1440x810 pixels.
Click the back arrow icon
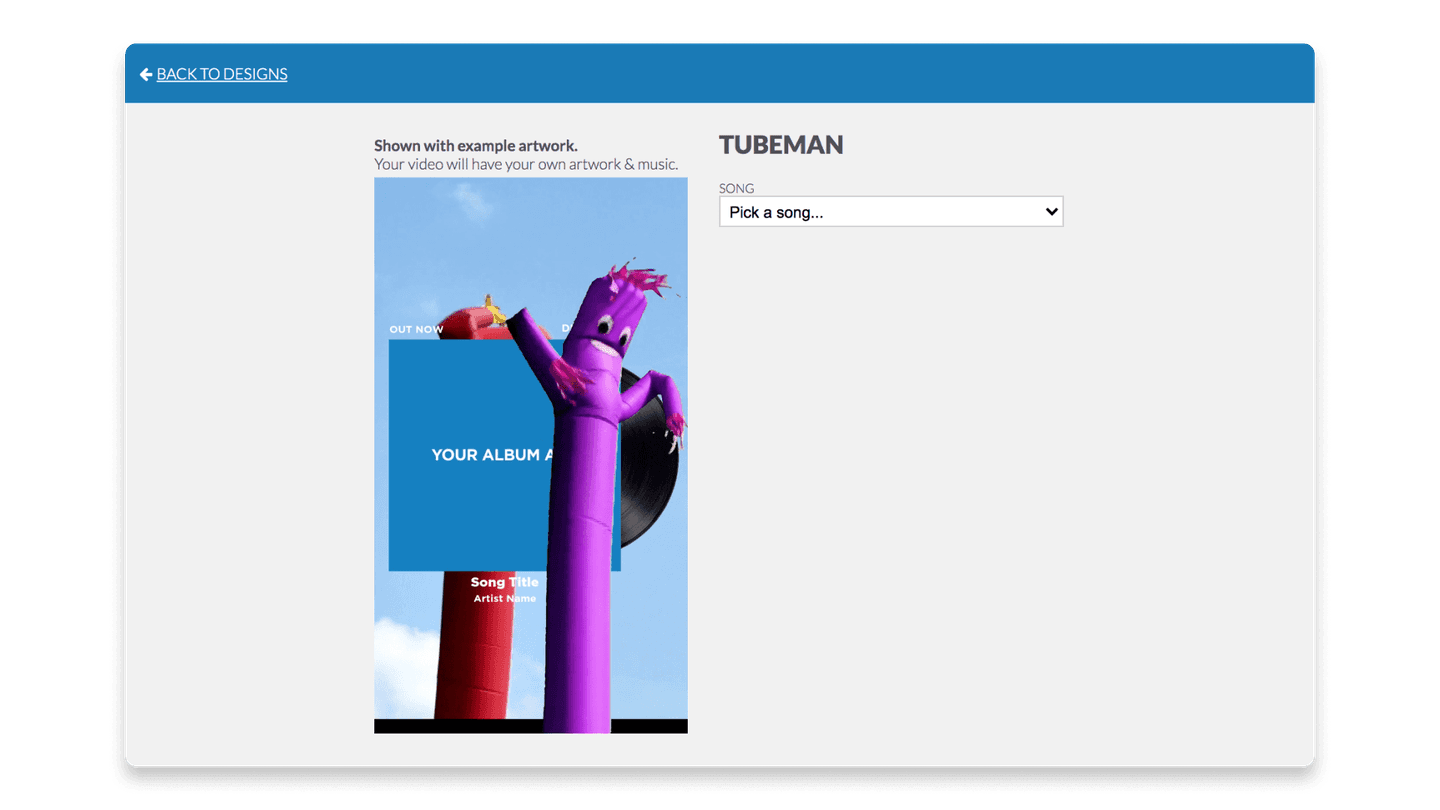tap(146, 74)
